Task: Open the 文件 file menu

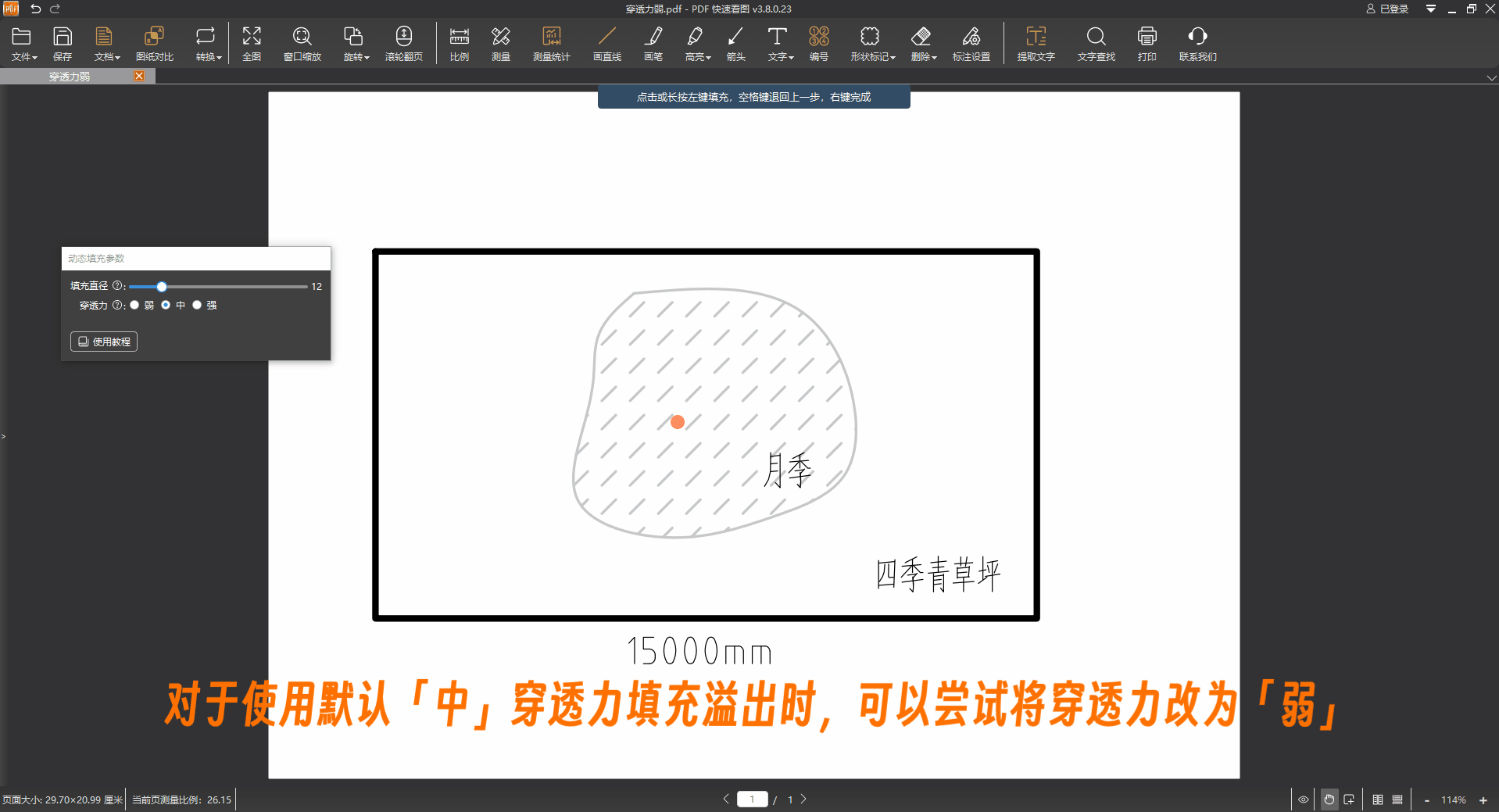Action: click(x=23, y=44)
